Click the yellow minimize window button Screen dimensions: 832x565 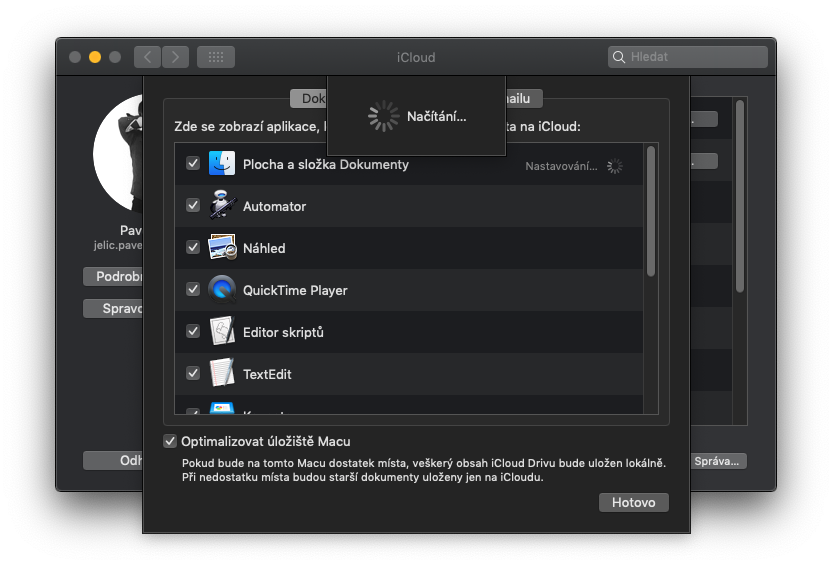[95, 57]
